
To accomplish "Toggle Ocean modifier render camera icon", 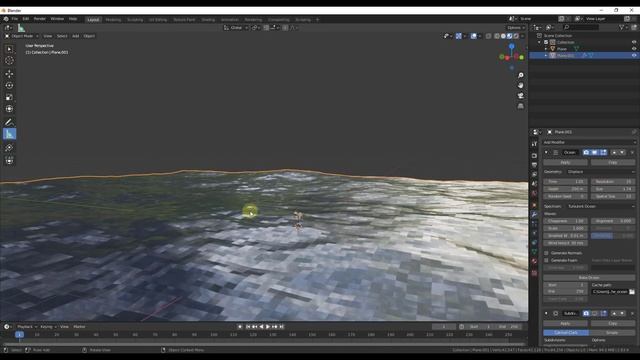I will pyautogui.click(x=586, y=152).
